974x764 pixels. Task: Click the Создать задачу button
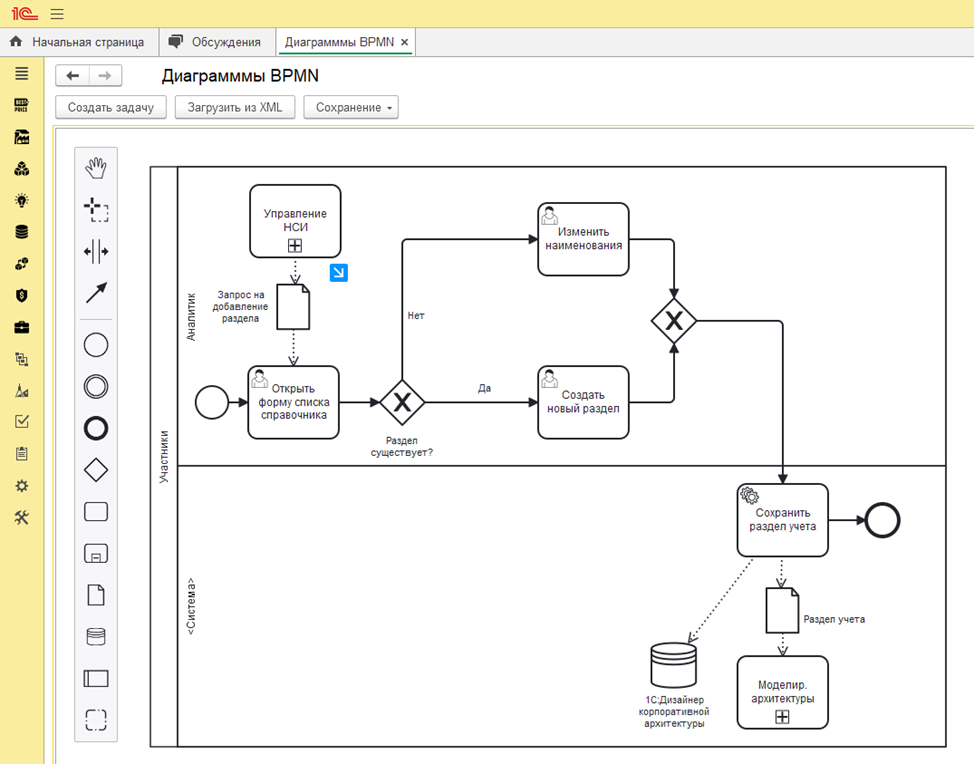(110, 107)
